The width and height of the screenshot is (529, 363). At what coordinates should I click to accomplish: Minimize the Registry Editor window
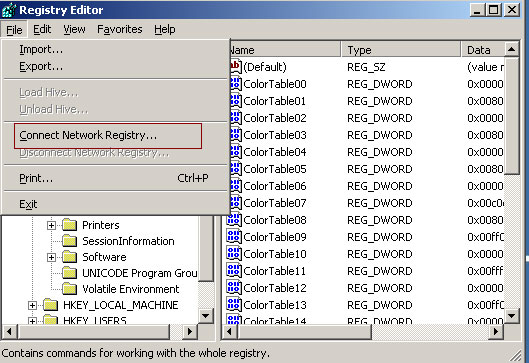click(x=478, y=9)
